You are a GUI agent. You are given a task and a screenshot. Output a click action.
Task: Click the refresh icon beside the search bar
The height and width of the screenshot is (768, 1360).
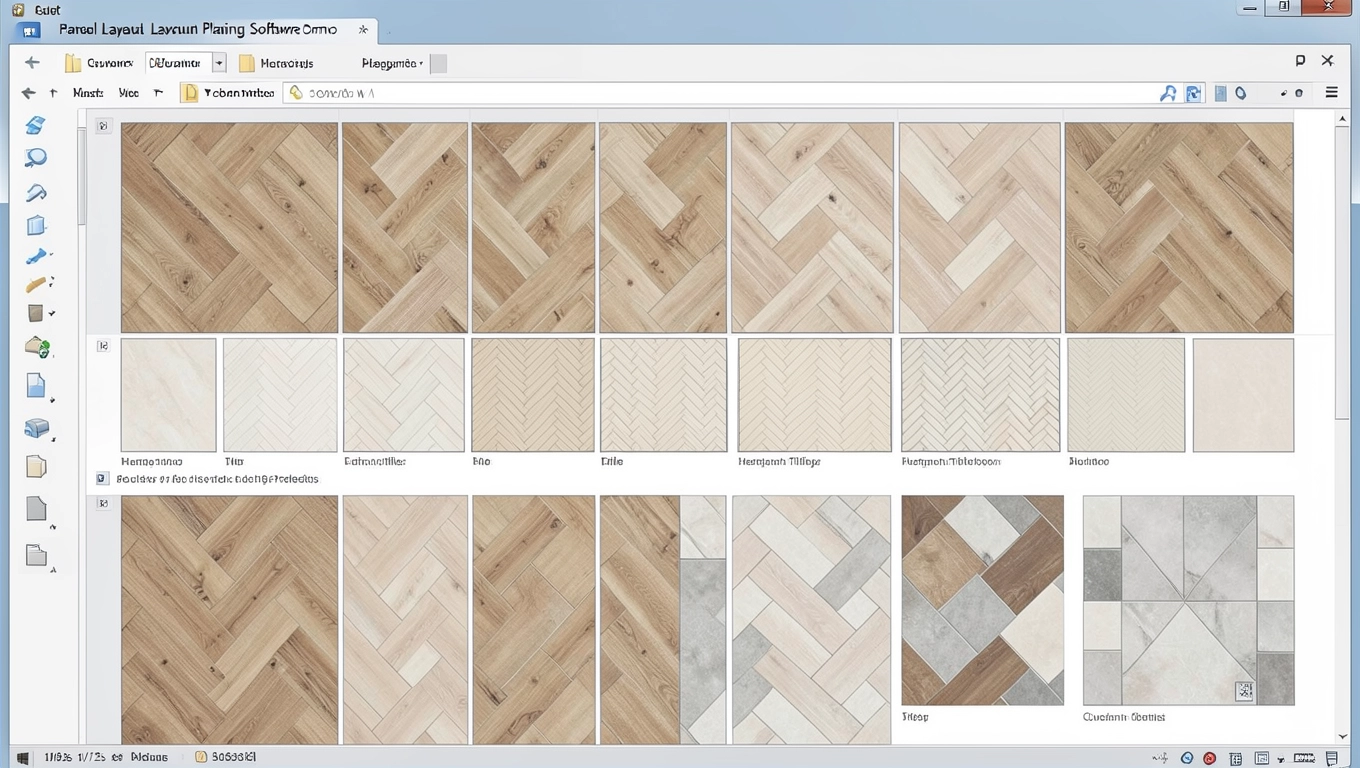tap(1193, 93)
